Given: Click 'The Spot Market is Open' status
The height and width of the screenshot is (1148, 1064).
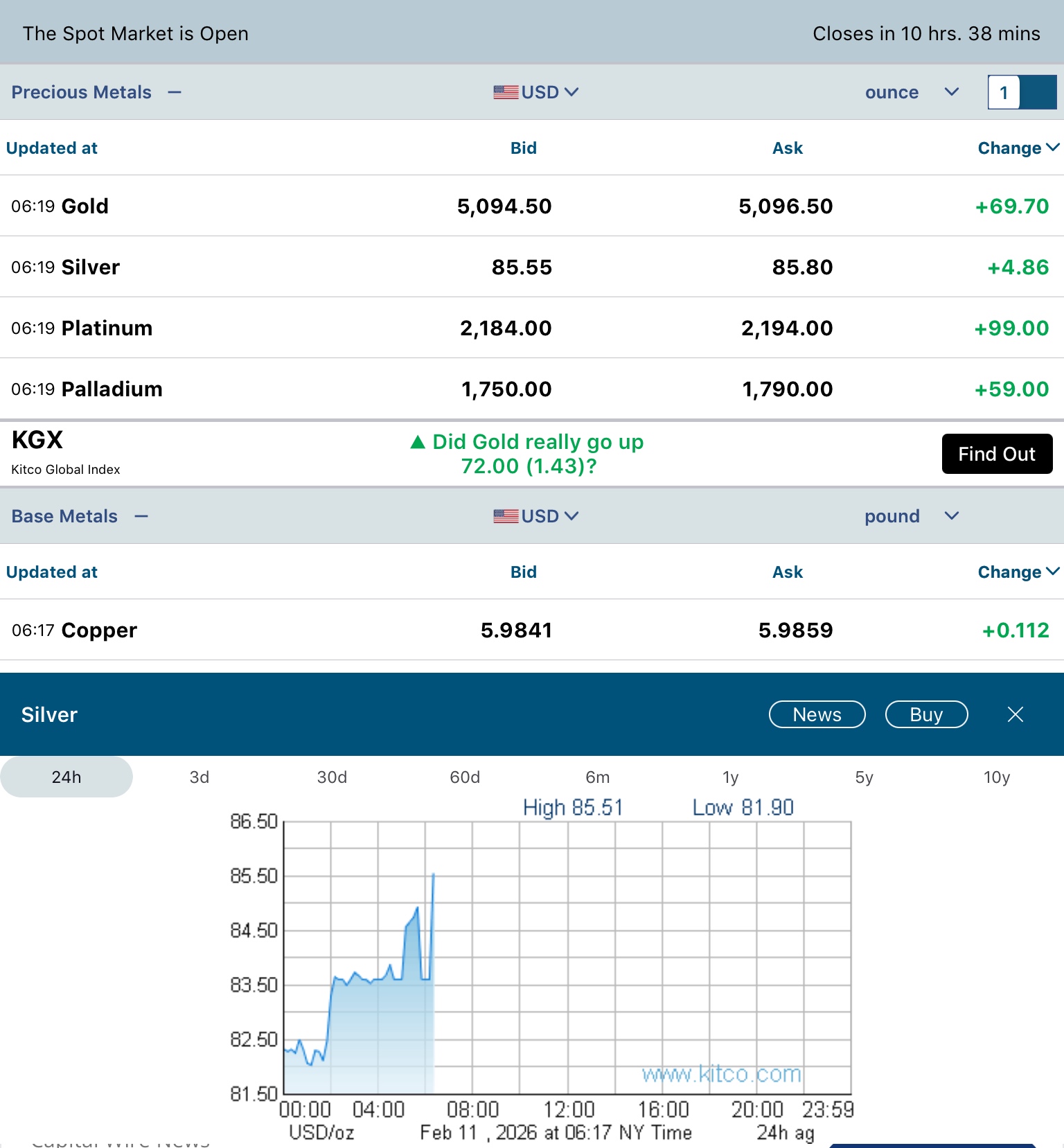Looking at the screenshot, I should (136, 33).
